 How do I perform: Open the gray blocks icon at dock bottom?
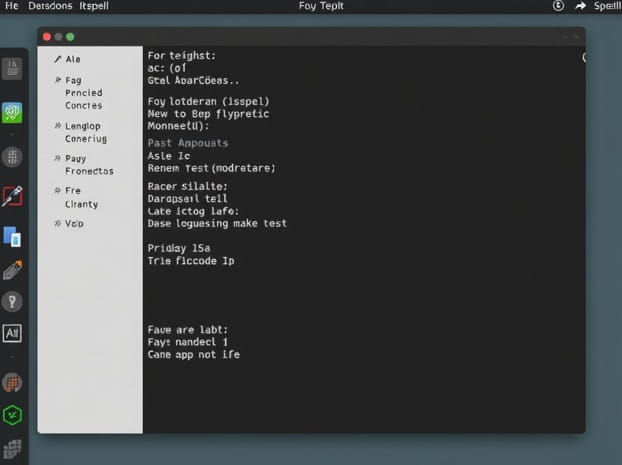[x=12, y=449]
